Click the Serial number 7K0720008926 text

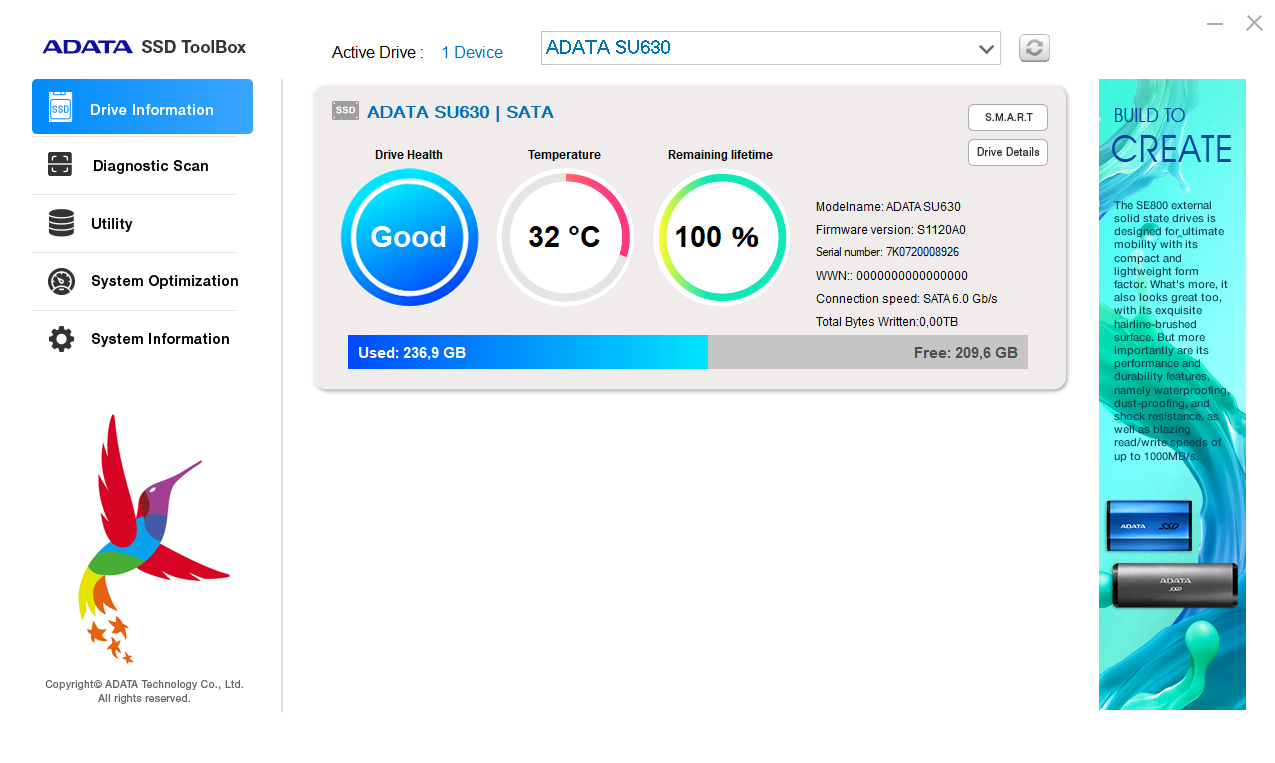coord(887,252)
